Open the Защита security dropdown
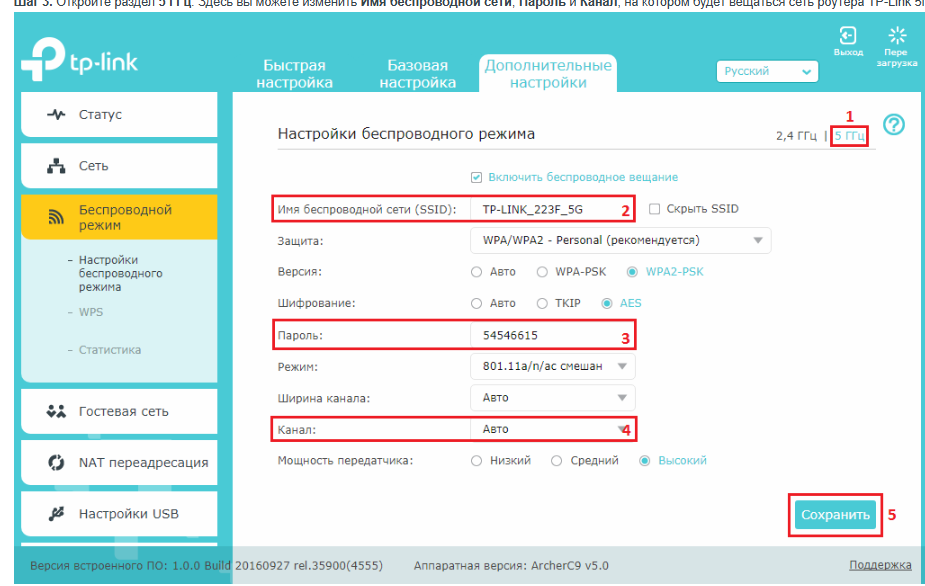 tap(621, 240)
